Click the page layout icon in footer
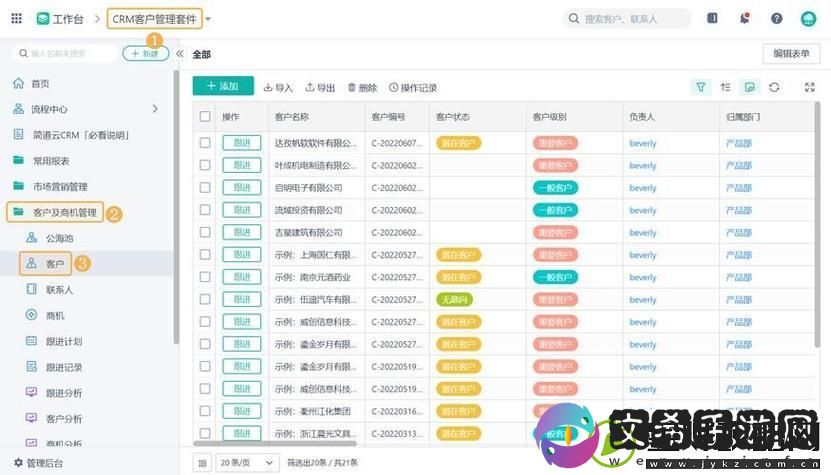Viewport: 831px width, 475px height. pyautogui.click(x=202, y=463)
